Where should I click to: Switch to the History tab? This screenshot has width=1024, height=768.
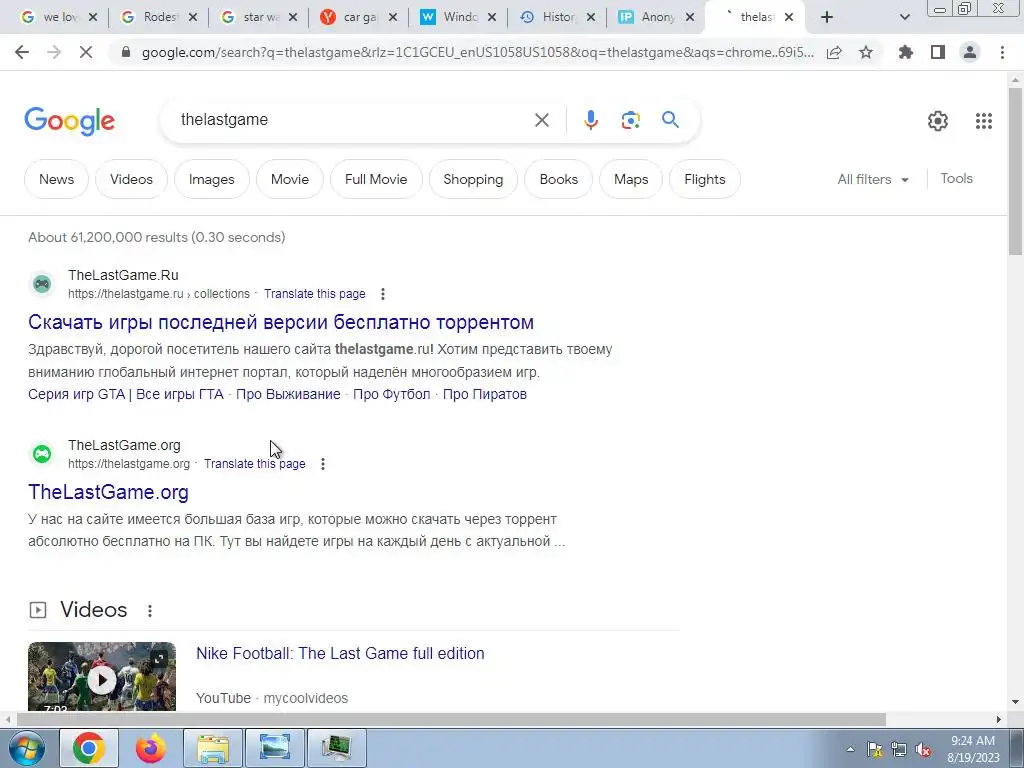coord(558,18)
